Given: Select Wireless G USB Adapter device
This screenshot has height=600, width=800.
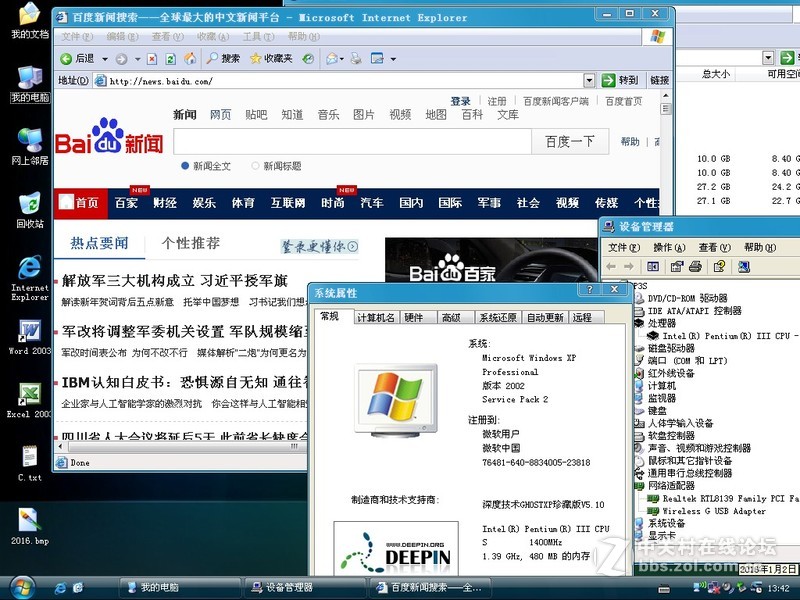Looking at the screenshot, I should [714, 511].
